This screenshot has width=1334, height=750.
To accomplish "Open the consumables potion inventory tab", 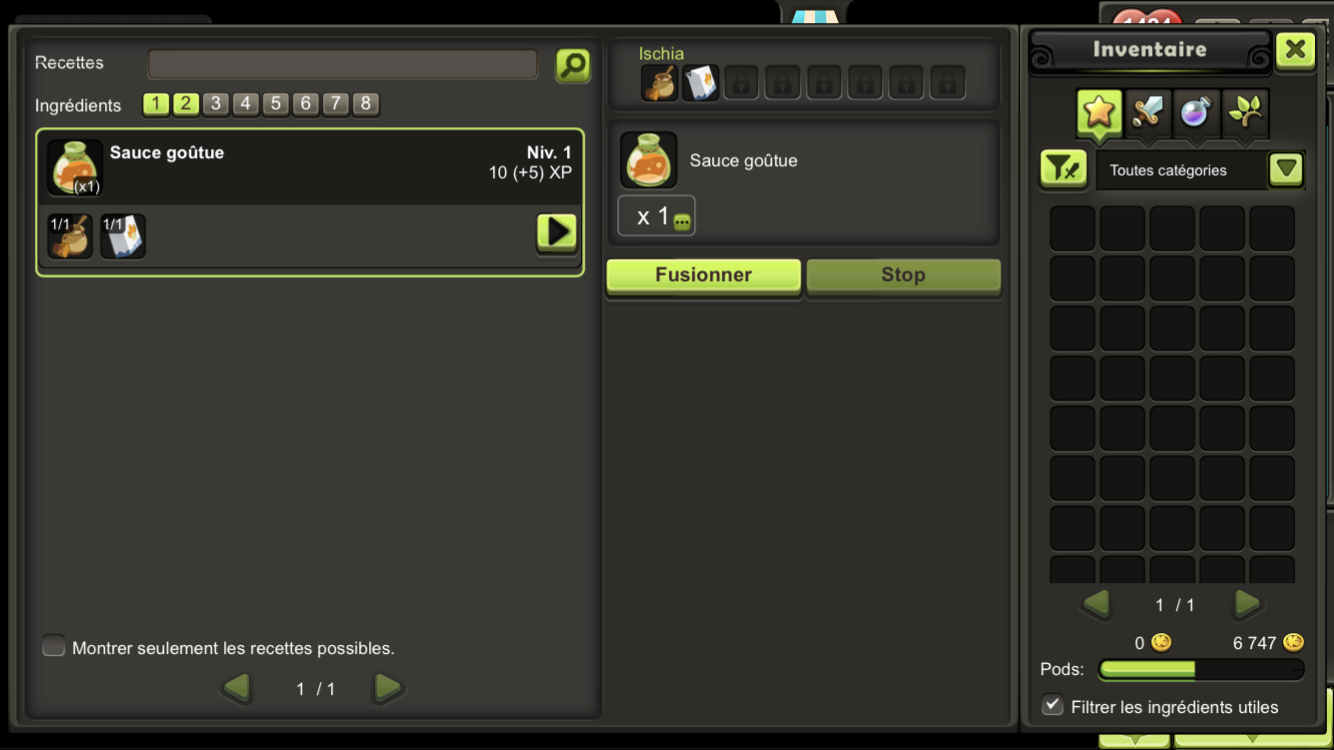I will pos(1196,113).
